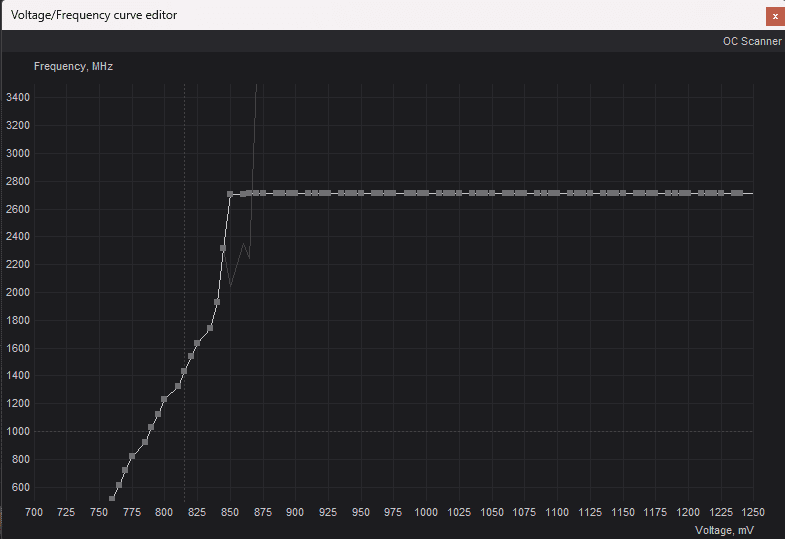Image resolution: width=785 pixels, height=539 pixels.
Task: Click the 925 voltage axis value
Action: pyautogui.click(x=328, y=512)
